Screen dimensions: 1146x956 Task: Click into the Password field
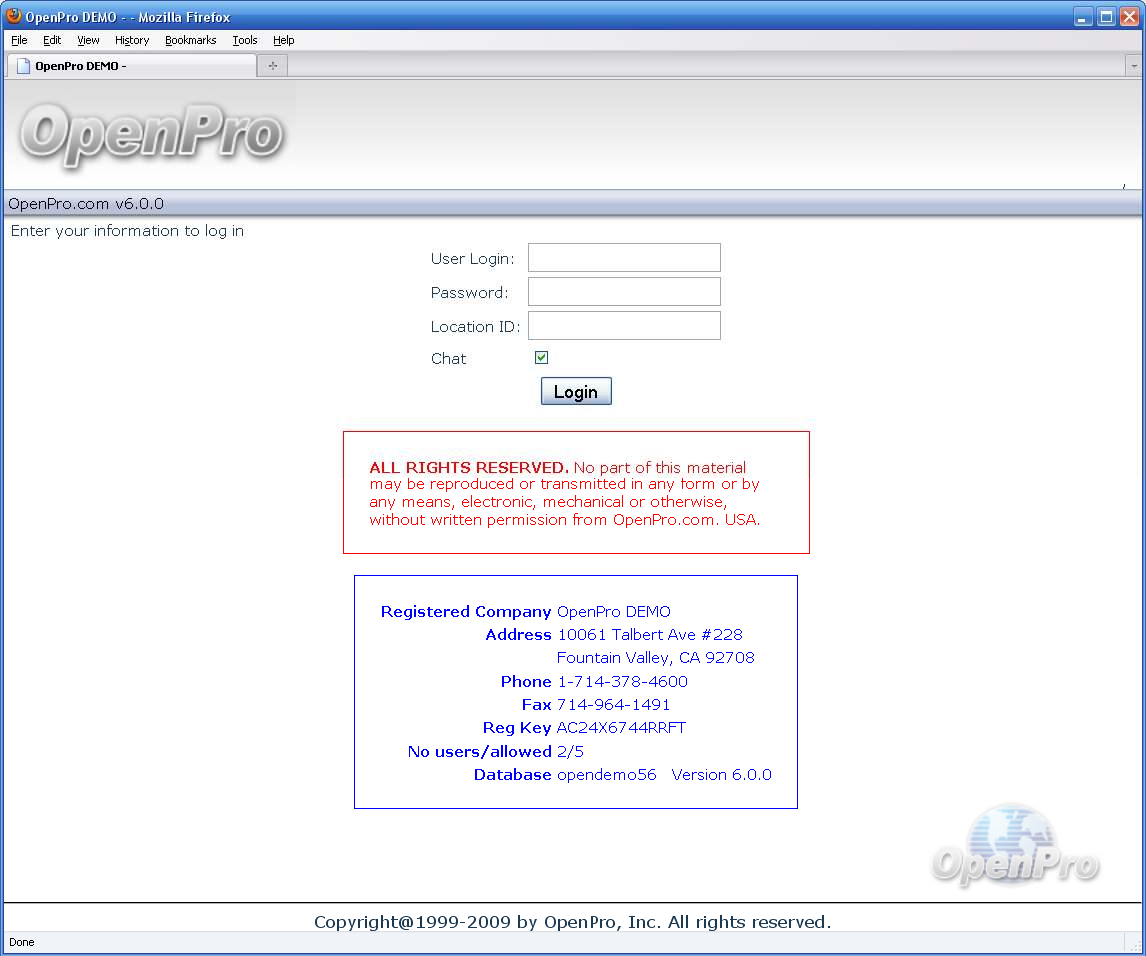point(624,292)
